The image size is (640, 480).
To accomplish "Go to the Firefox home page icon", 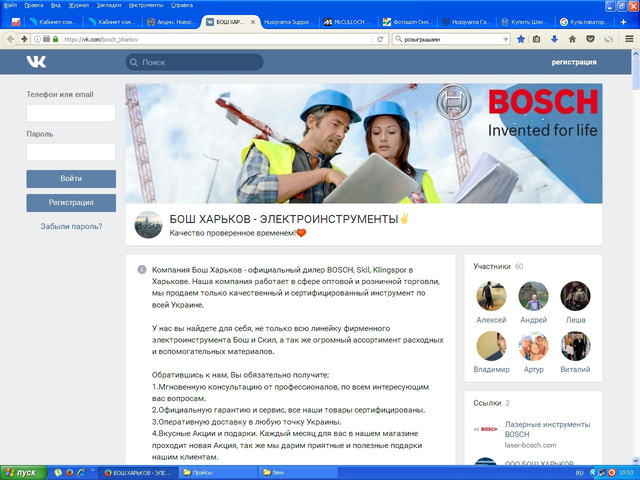I will (572, 39).
